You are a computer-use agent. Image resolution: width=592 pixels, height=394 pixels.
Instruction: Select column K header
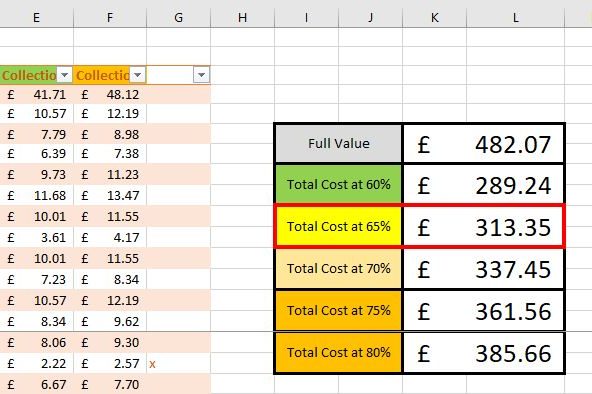coord(435,17)
